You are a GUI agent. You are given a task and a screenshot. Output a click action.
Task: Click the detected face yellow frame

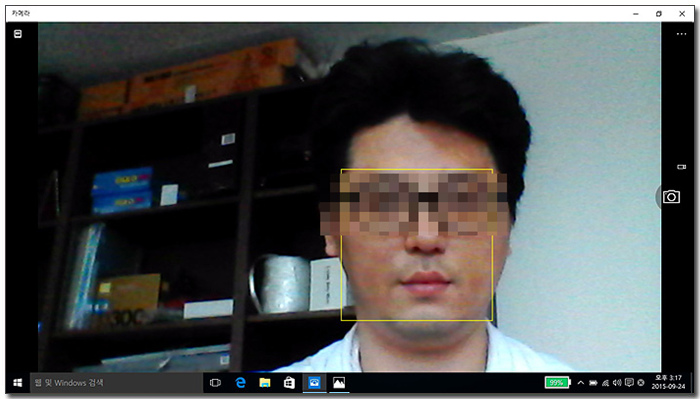click(x=417, y=245)
